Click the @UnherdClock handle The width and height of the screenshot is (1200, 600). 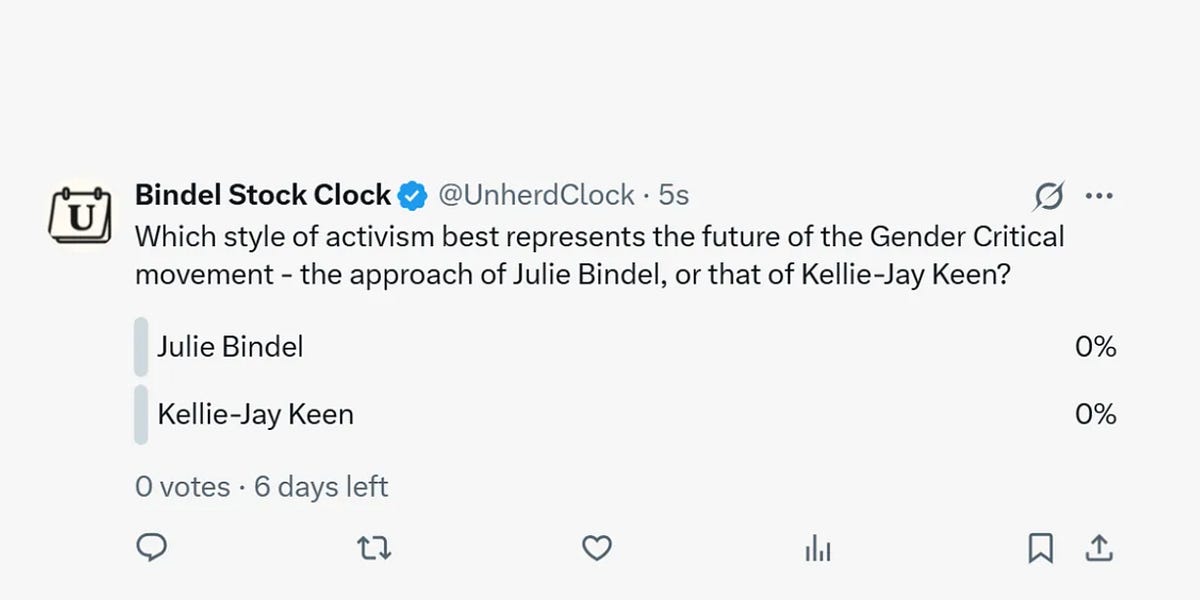pos(537,195)
